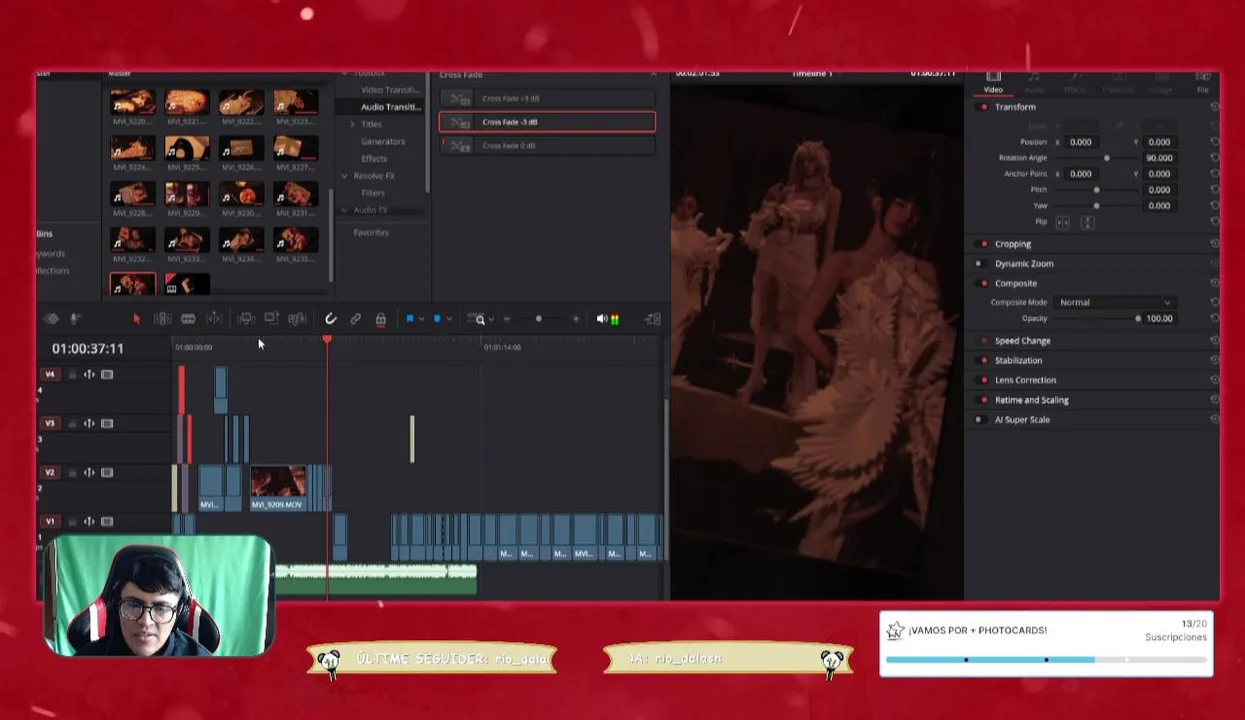The image size is (1245, 720).
Task: Open the Composite Mode Normal dropdown
Action: 1114,303
